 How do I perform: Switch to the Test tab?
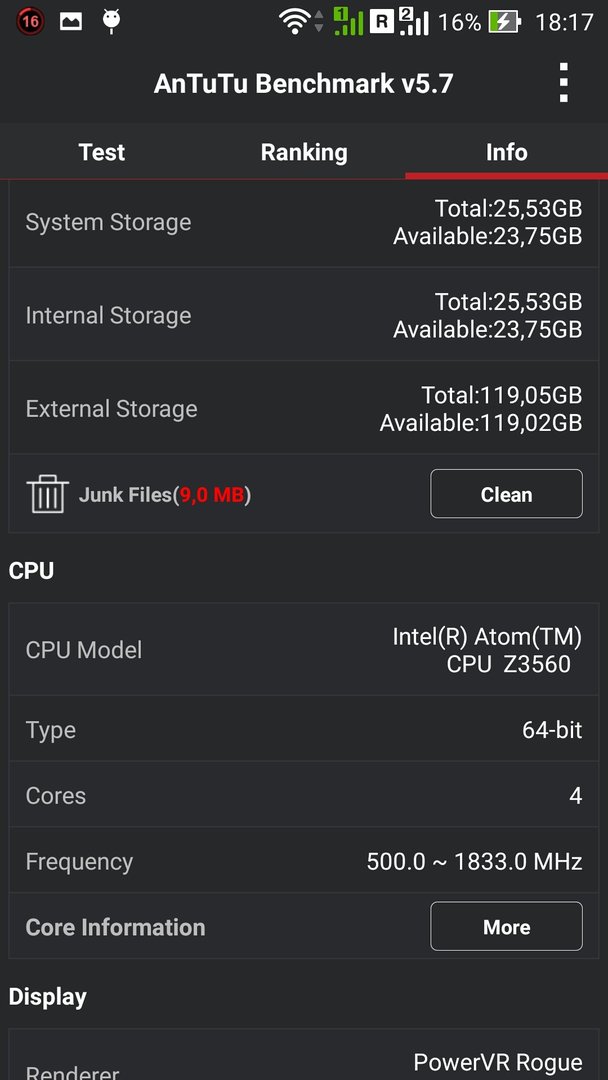tap(101, 152)
